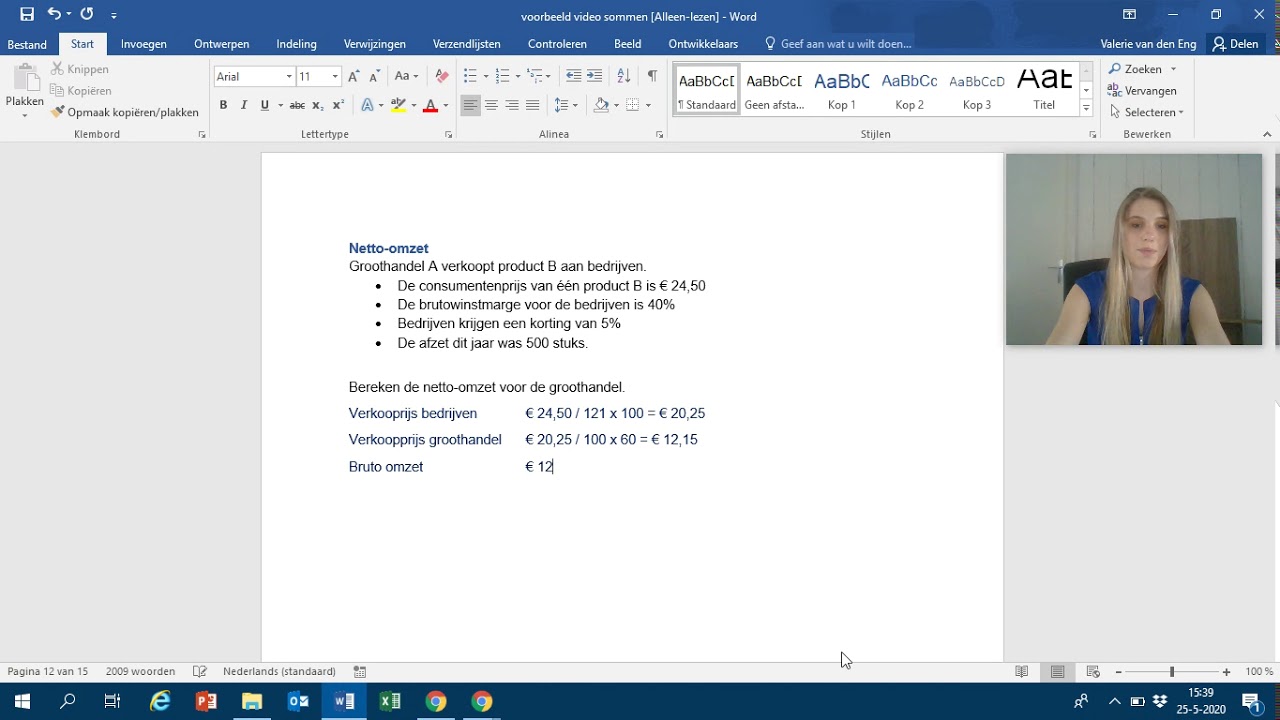The image size is (1280, 720).
Task: Click the bullet list icon
Action: [470, 76]
